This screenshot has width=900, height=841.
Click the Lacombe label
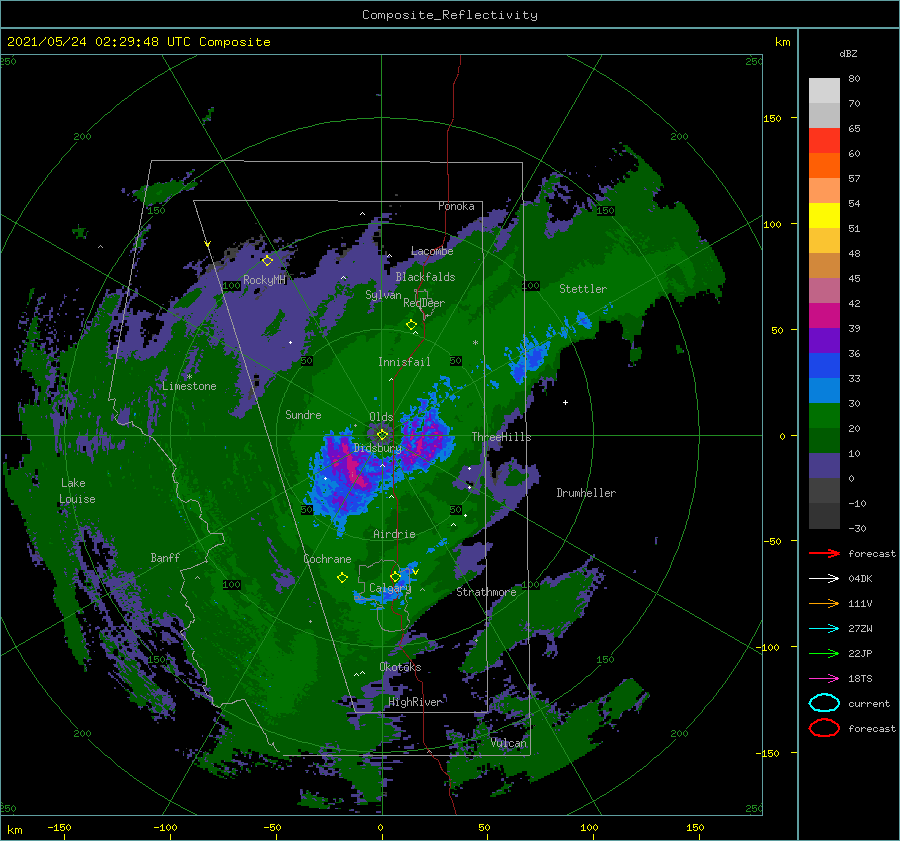click(432, 251)
